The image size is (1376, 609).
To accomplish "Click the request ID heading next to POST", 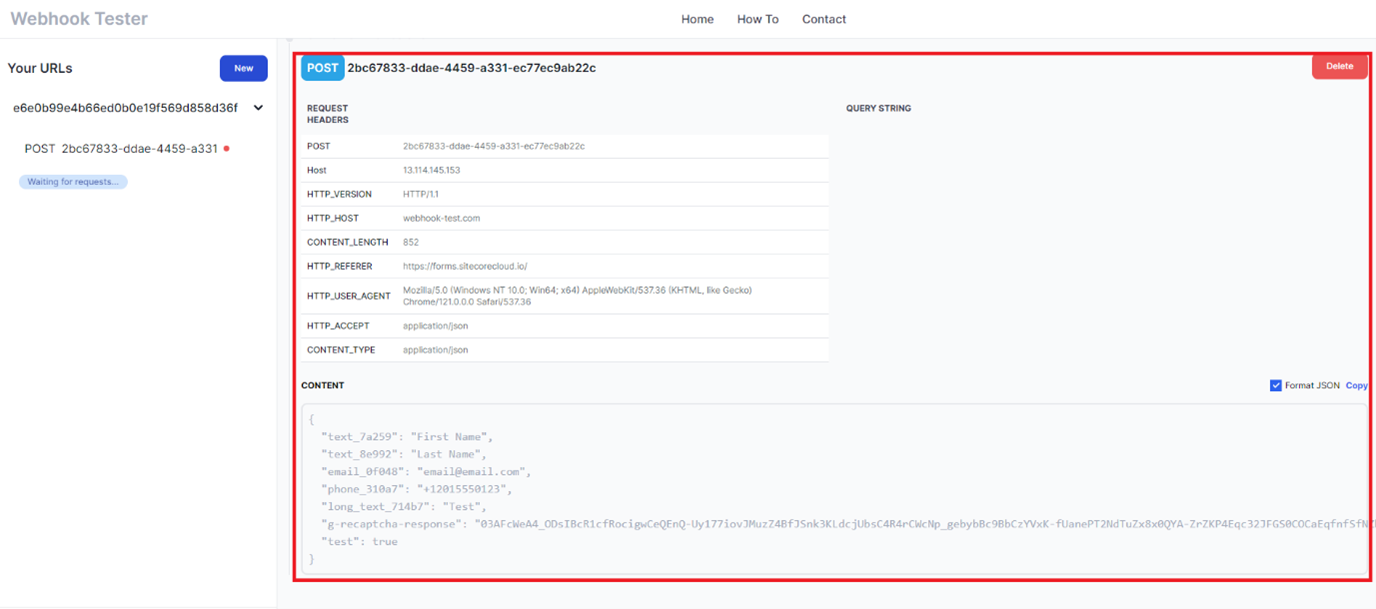I will click(471, 68).
